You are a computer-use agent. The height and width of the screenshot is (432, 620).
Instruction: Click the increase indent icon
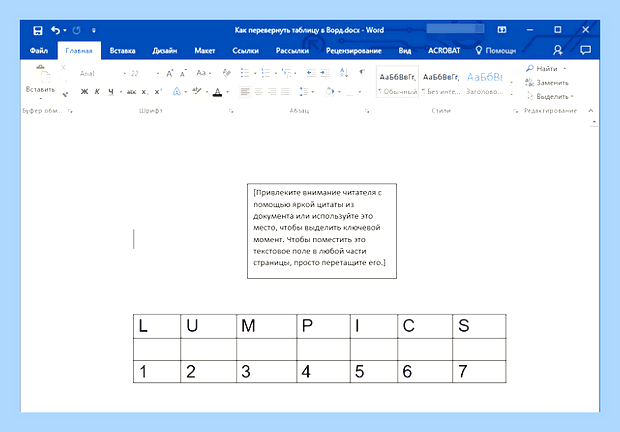[x=325, y=73]
